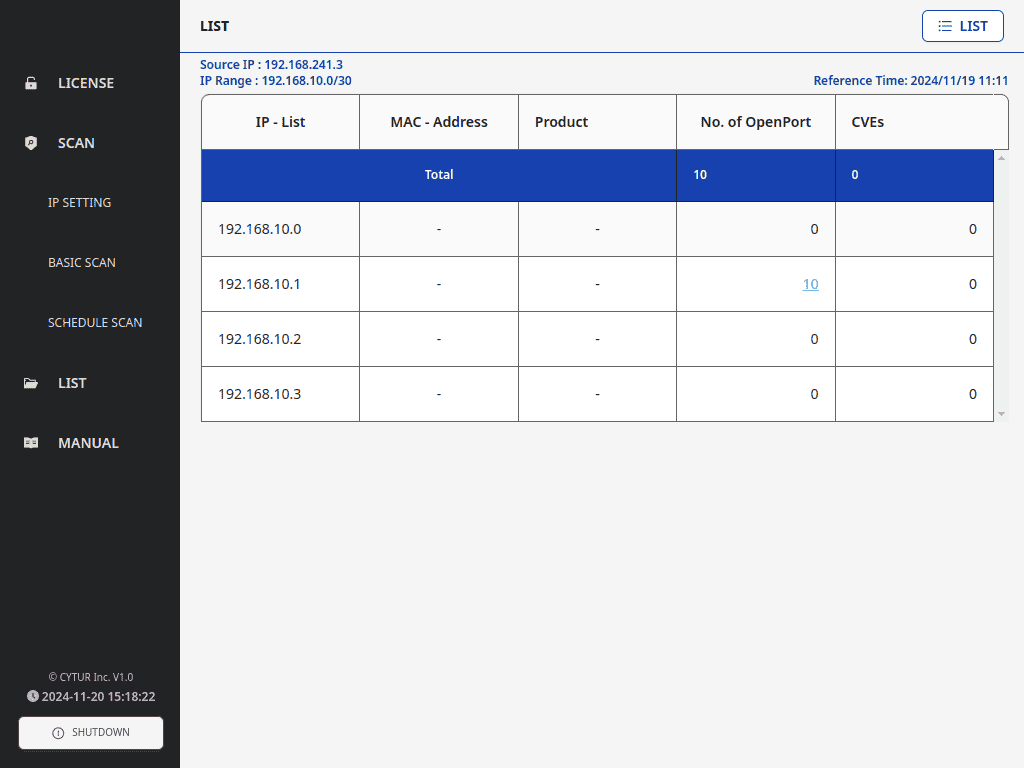1024x768 pixels.
Task: Open the SCHEDULE SCAN page
Action: pos(95,323)
